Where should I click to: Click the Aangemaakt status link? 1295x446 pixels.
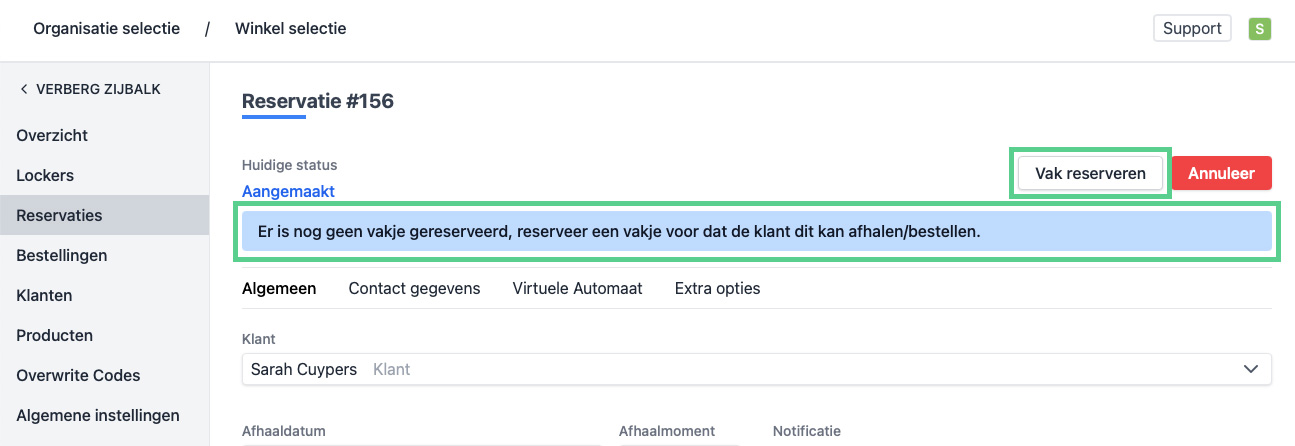tap(288, 191)
